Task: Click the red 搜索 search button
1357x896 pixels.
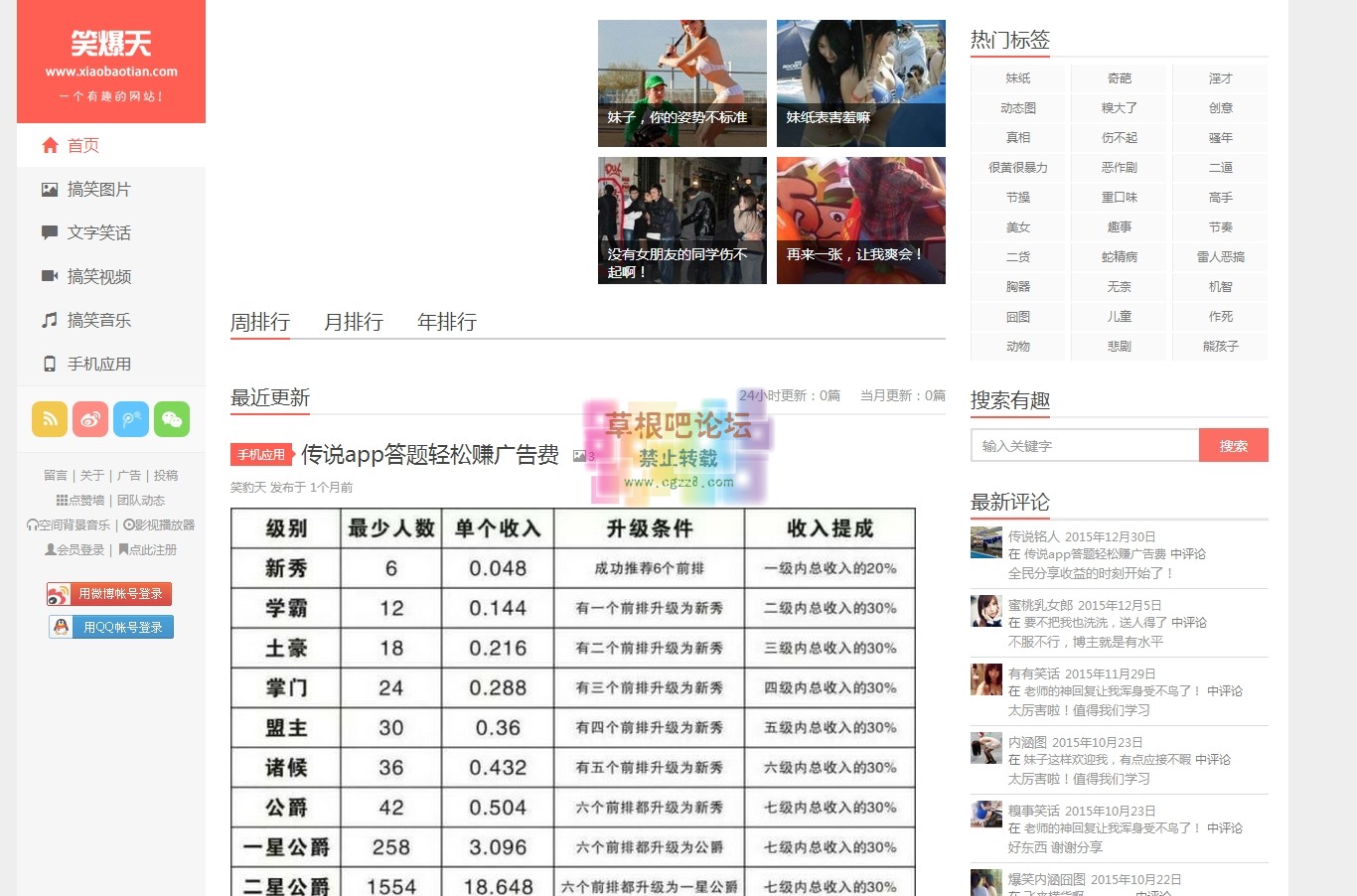Action: point(1234,445)
